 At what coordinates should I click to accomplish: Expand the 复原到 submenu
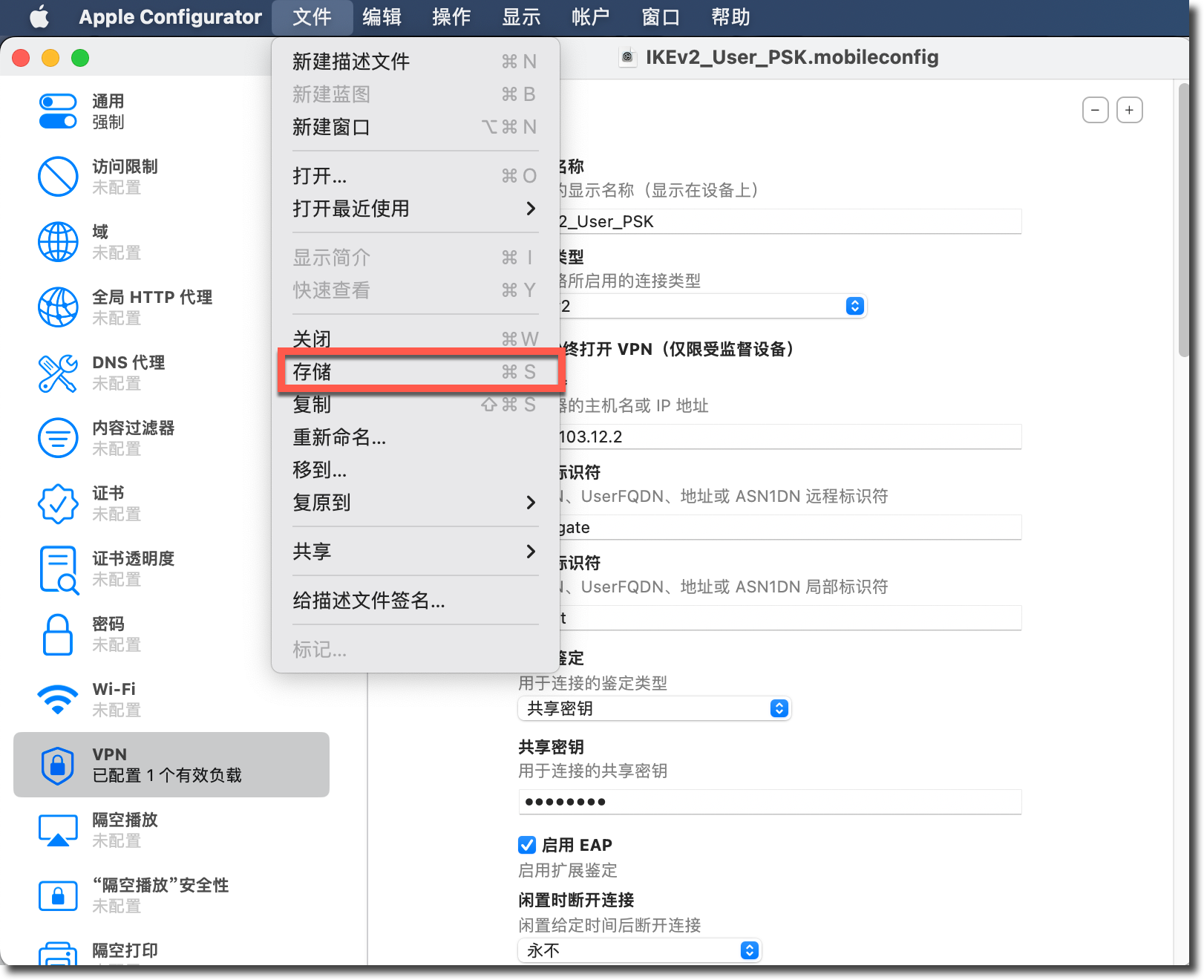point(415,503)
